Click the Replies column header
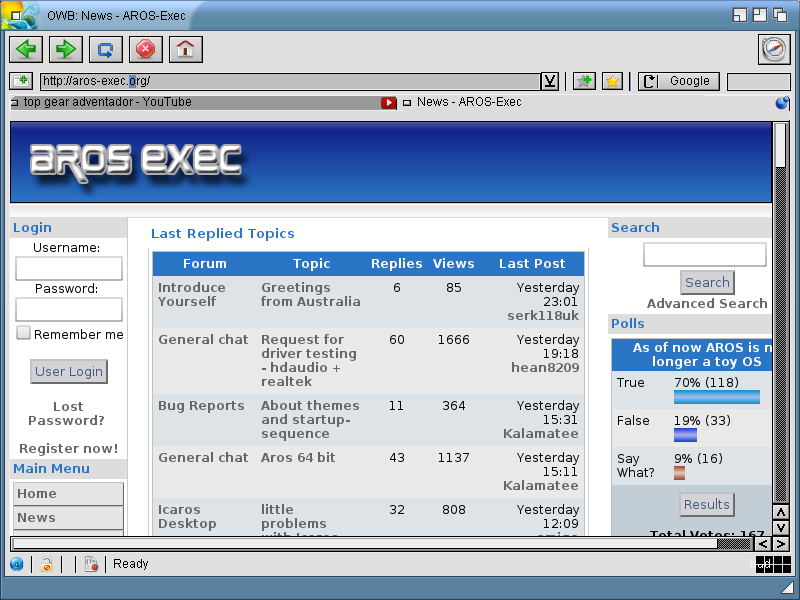The height and width of the screenshot is (600, 800). point(396,264)
